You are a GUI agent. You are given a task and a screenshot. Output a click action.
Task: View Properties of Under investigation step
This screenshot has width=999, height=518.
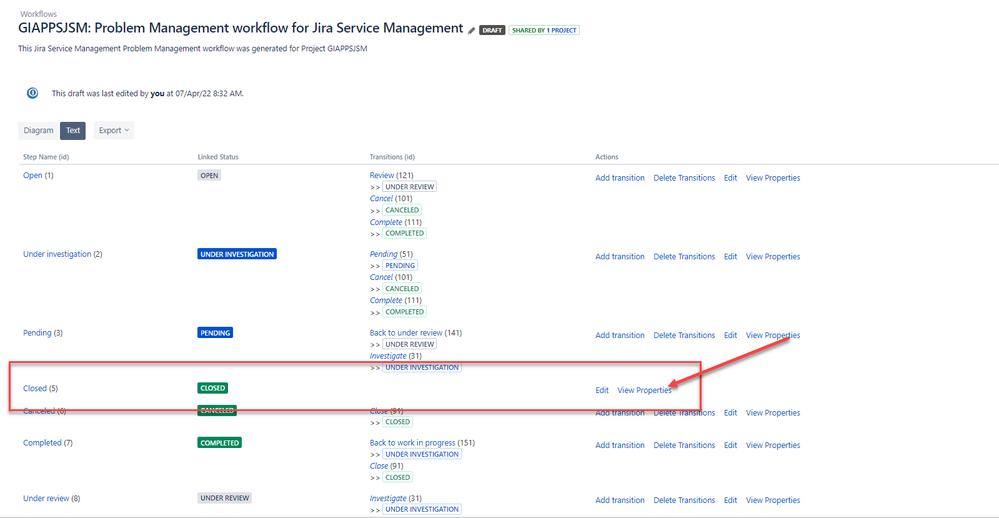(x=773, y=257)
